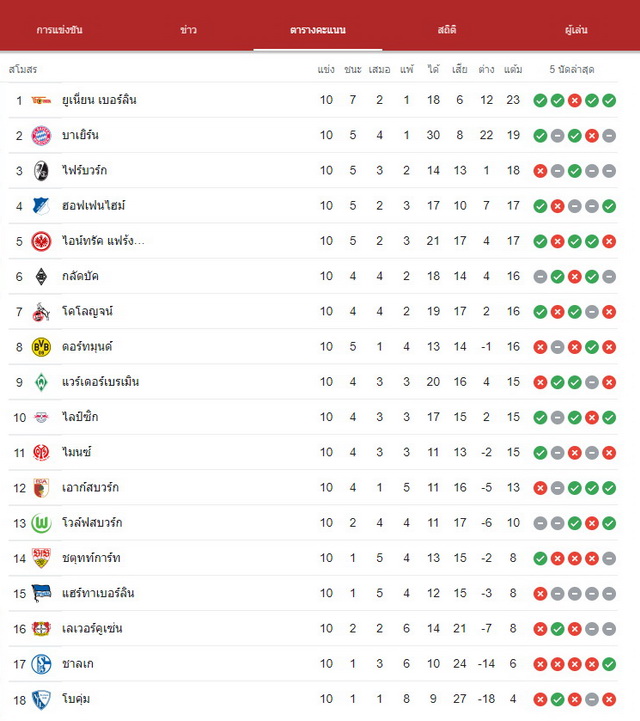Select the Borussia Dortmund BVB logo
Image resolution: width=640 pixels, height=721 pixels.
click(x=41, y=347)
